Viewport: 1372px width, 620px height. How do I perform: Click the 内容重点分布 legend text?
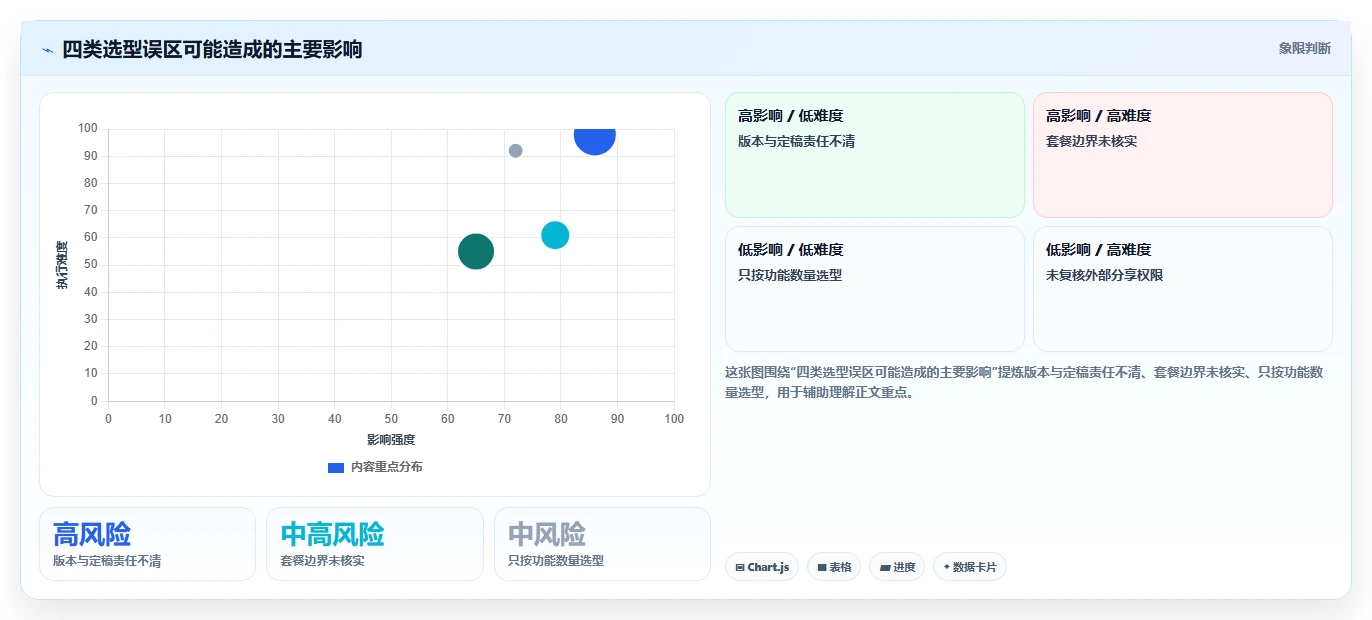386,467
